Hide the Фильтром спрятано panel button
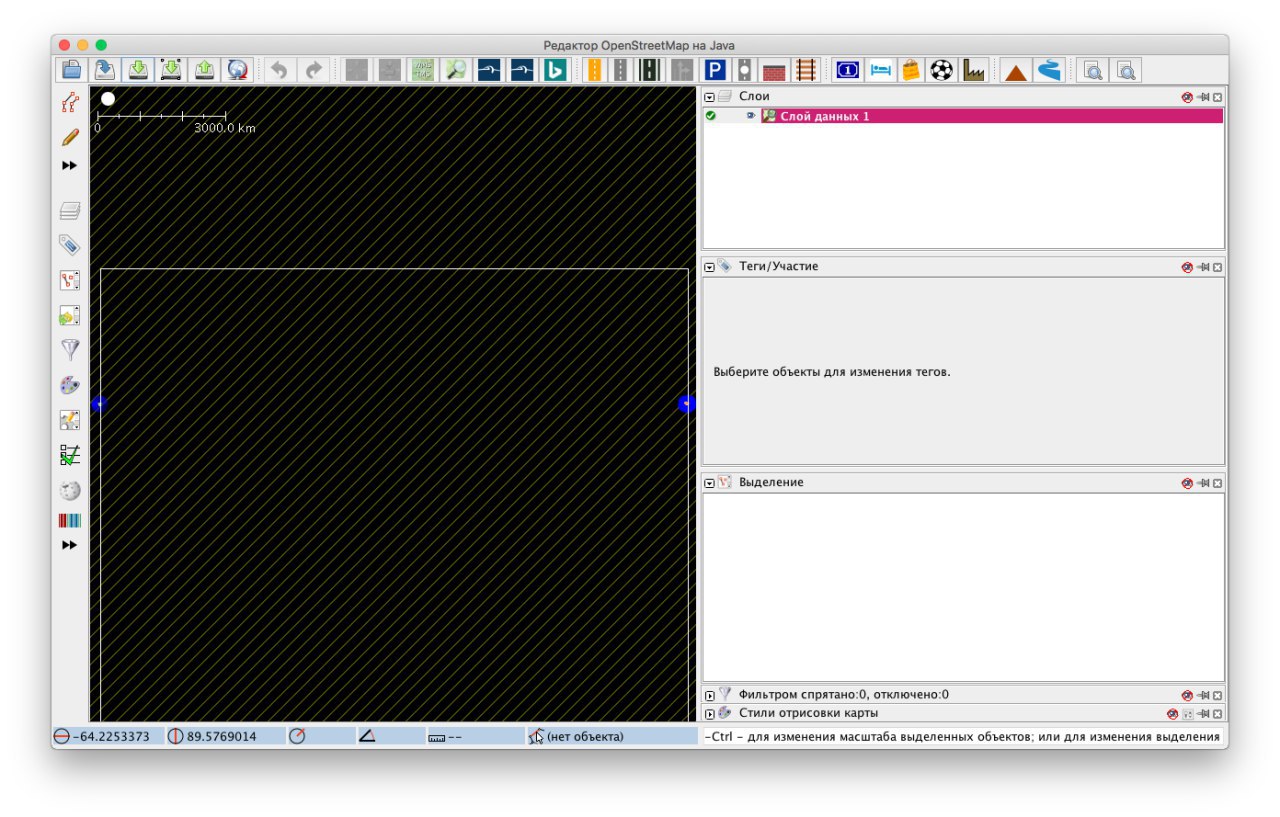1280x817 pixels. click(1187, 695)
